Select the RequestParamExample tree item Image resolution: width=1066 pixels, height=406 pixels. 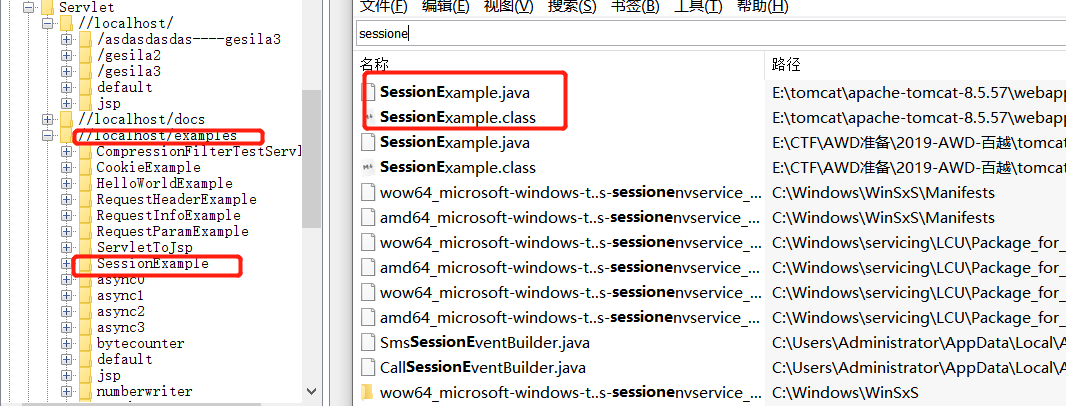click(172, 232)
